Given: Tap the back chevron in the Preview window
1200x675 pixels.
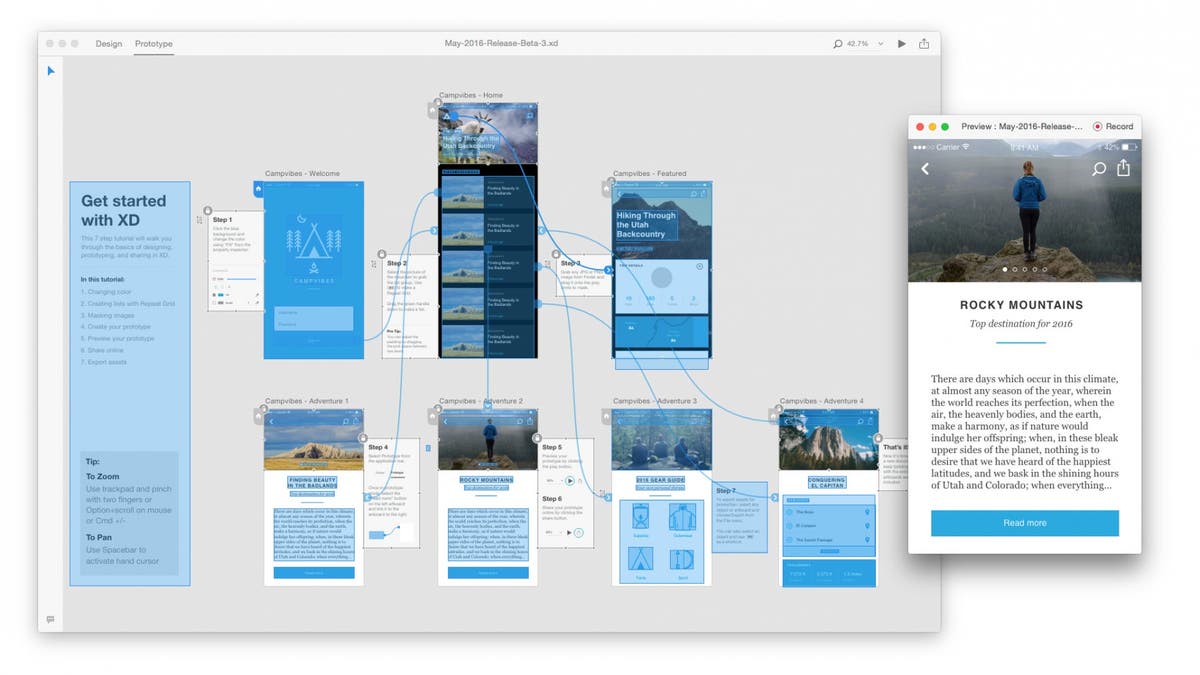Looking at the screenshot, I should coord(926,168).
